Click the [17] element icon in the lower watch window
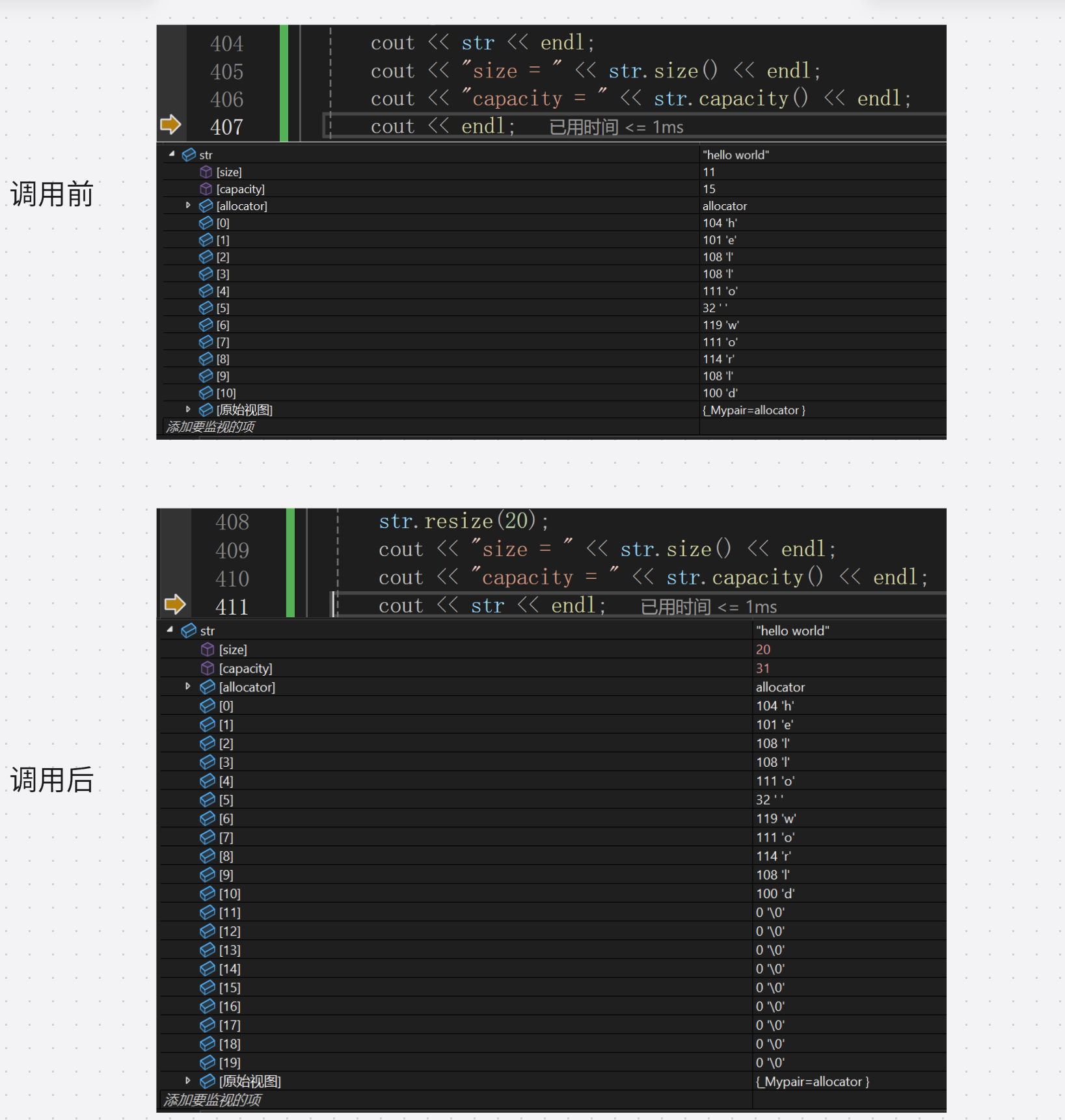Screen dimensions: 1065x1120 pyautogui.click(x=208, y=1025)
